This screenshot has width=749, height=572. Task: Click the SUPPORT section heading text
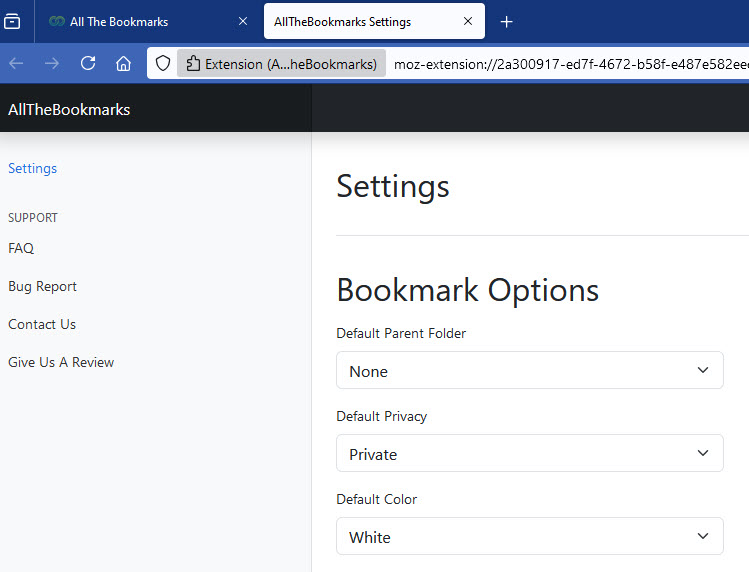pos(32,218)
